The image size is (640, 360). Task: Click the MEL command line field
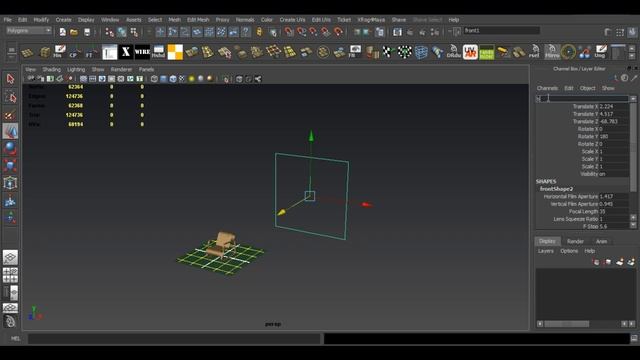174,338
